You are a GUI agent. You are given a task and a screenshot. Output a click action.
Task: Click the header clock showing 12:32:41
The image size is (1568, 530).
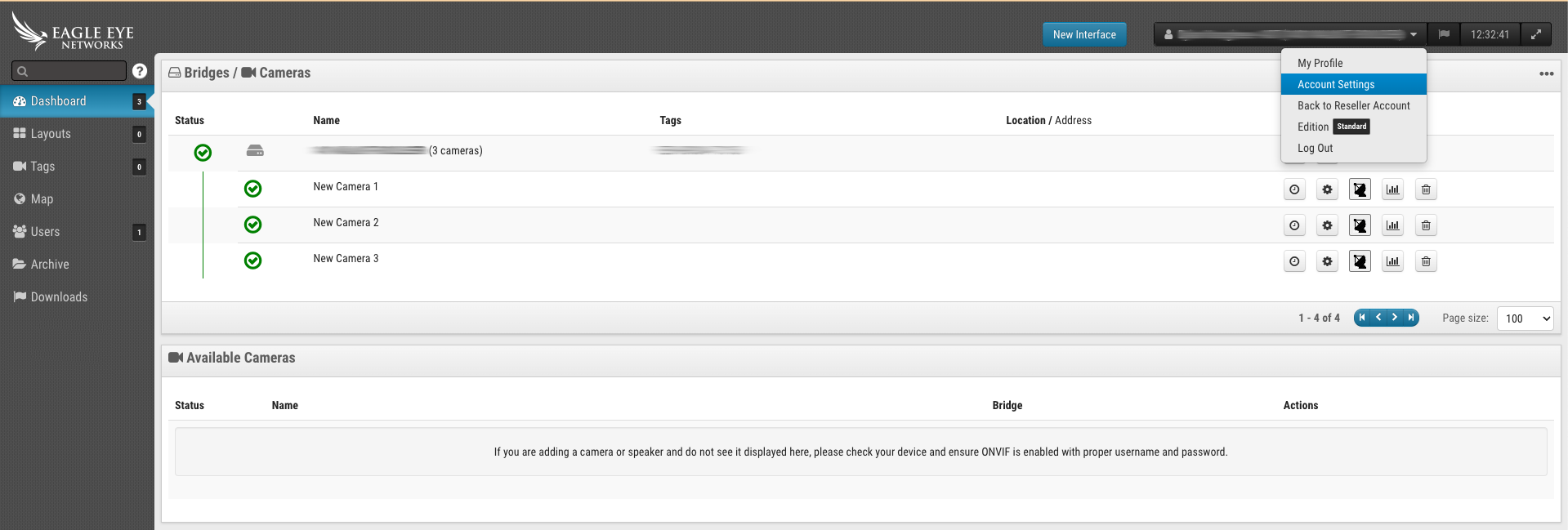[x=1490, y=34]
